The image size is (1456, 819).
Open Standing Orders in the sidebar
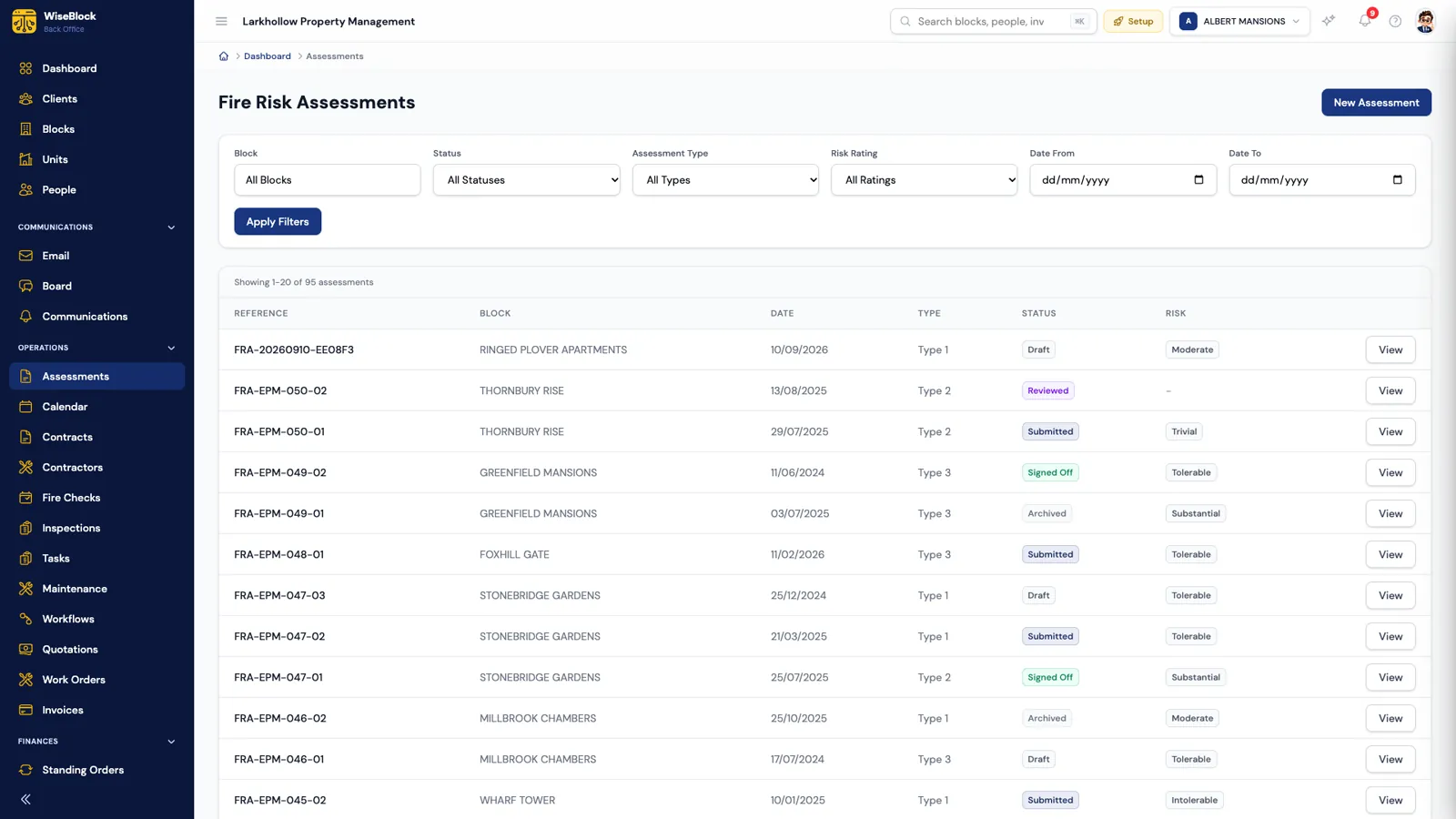tap(96, 770)
